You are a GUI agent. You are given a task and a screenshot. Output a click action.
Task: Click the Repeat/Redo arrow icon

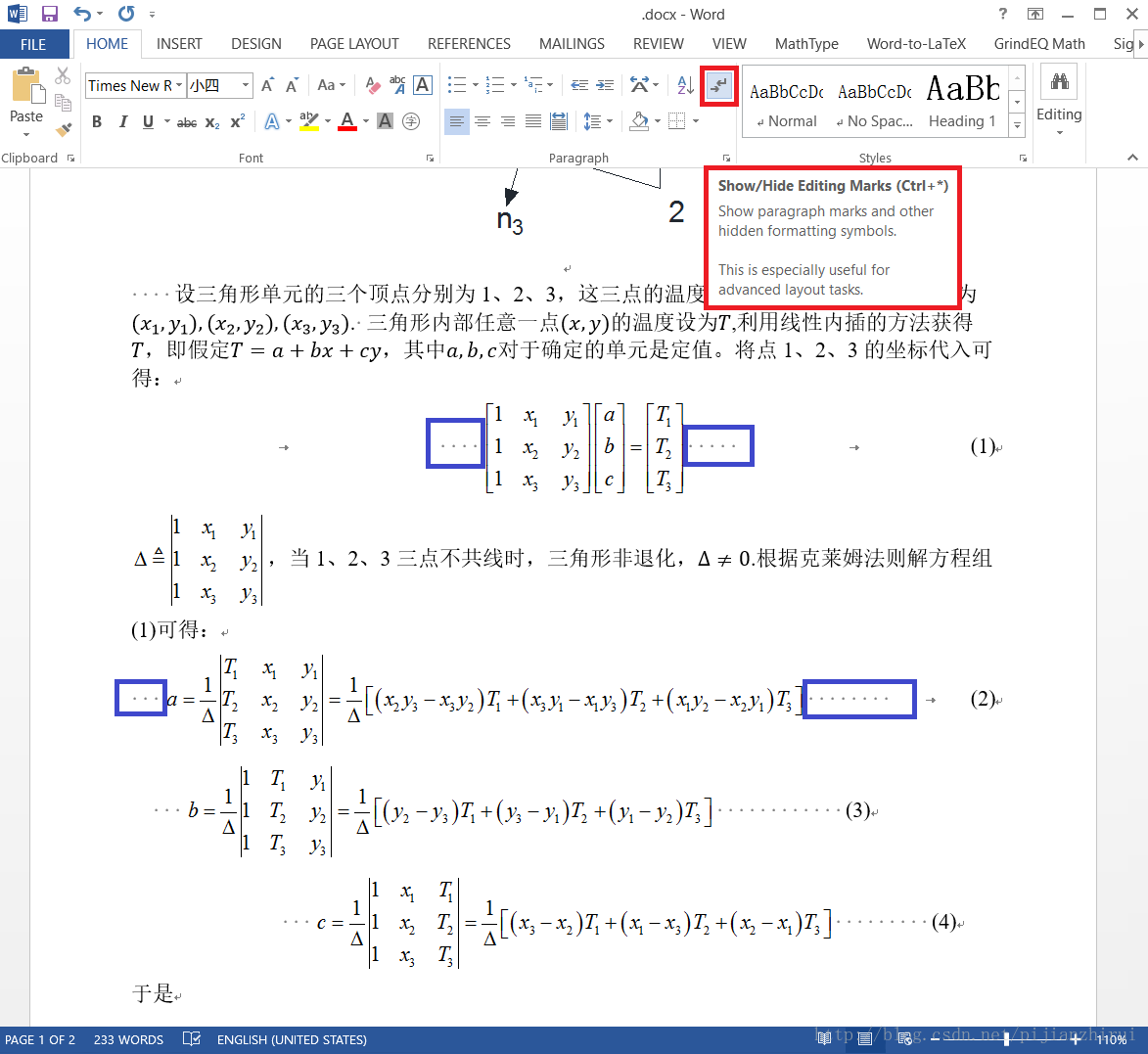pyautogui.click(x=126, y=14)
